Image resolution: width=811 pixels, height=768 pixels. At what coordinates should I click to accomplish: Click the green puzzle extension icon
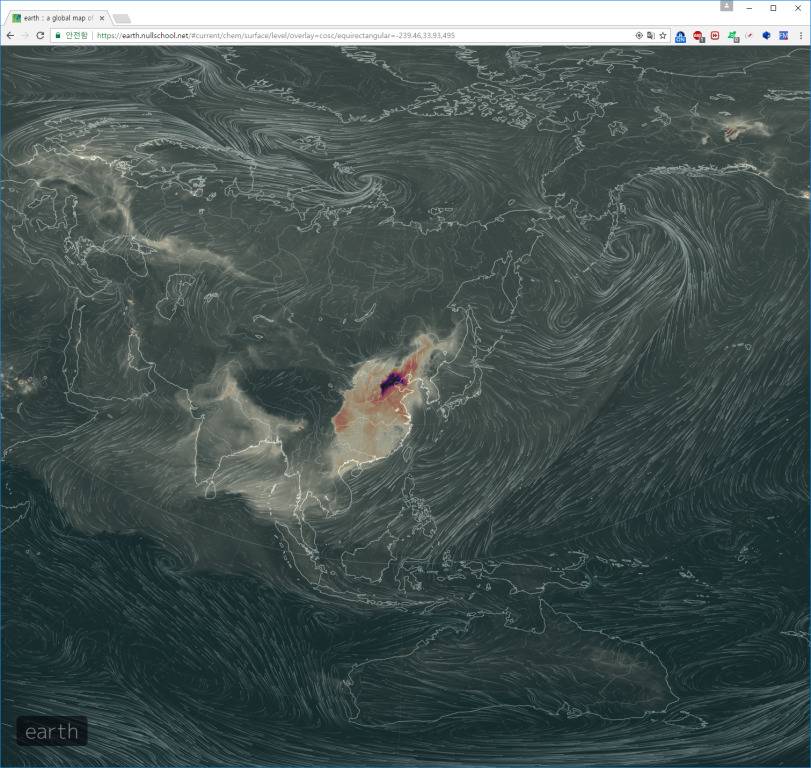733,35
